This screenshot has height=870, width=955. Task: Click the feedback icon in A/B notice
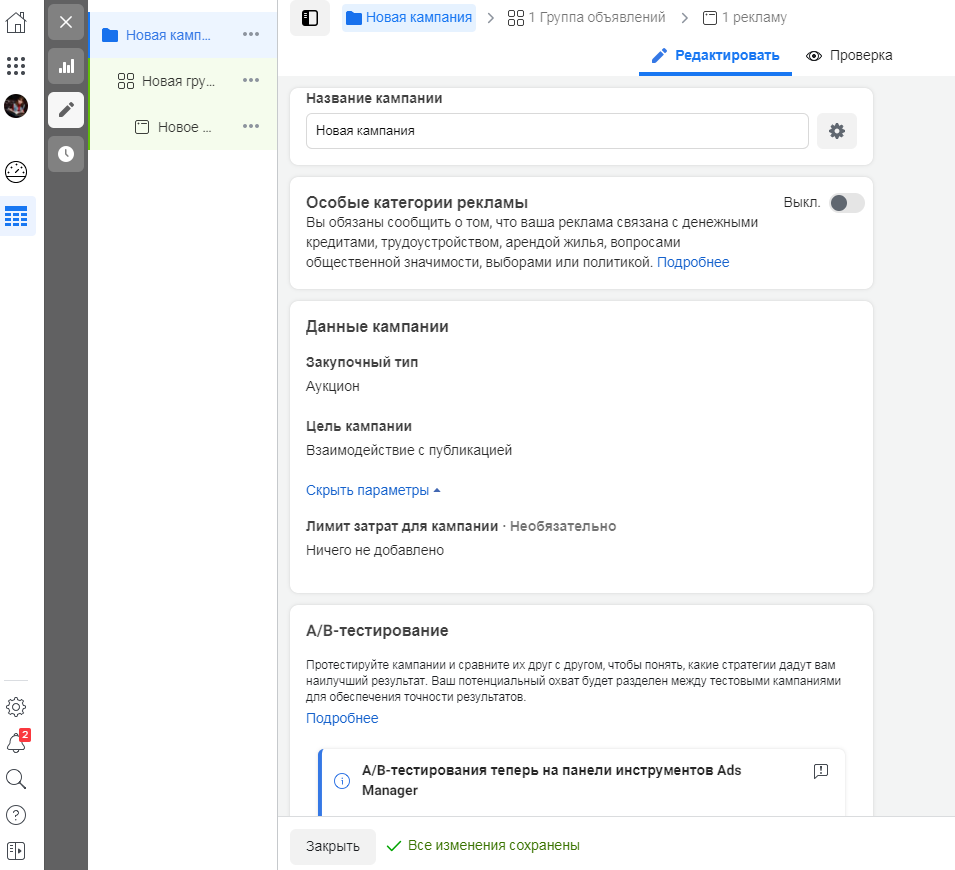(820, 771)
